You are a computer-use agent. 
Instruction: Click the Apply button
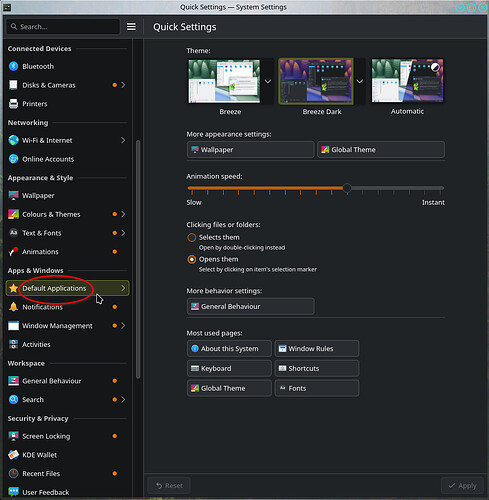point(463,486)
